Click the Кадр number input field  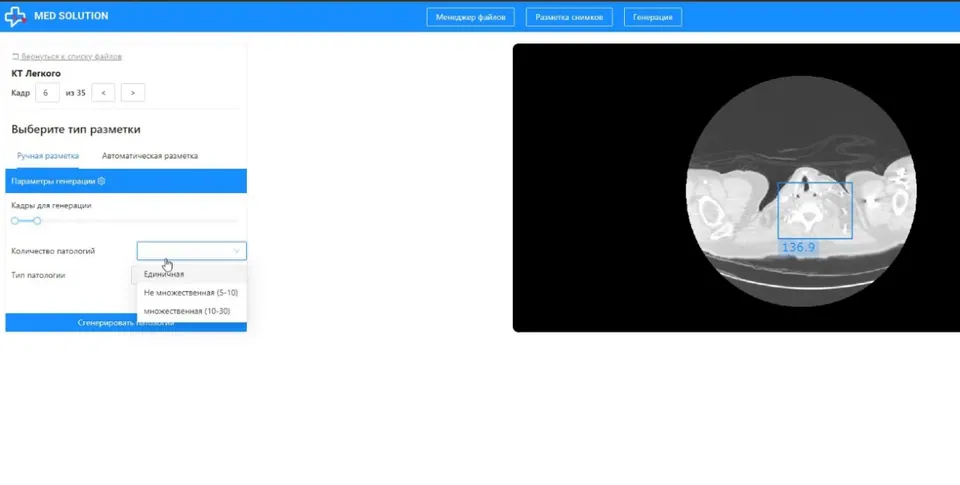click(47, 93)
